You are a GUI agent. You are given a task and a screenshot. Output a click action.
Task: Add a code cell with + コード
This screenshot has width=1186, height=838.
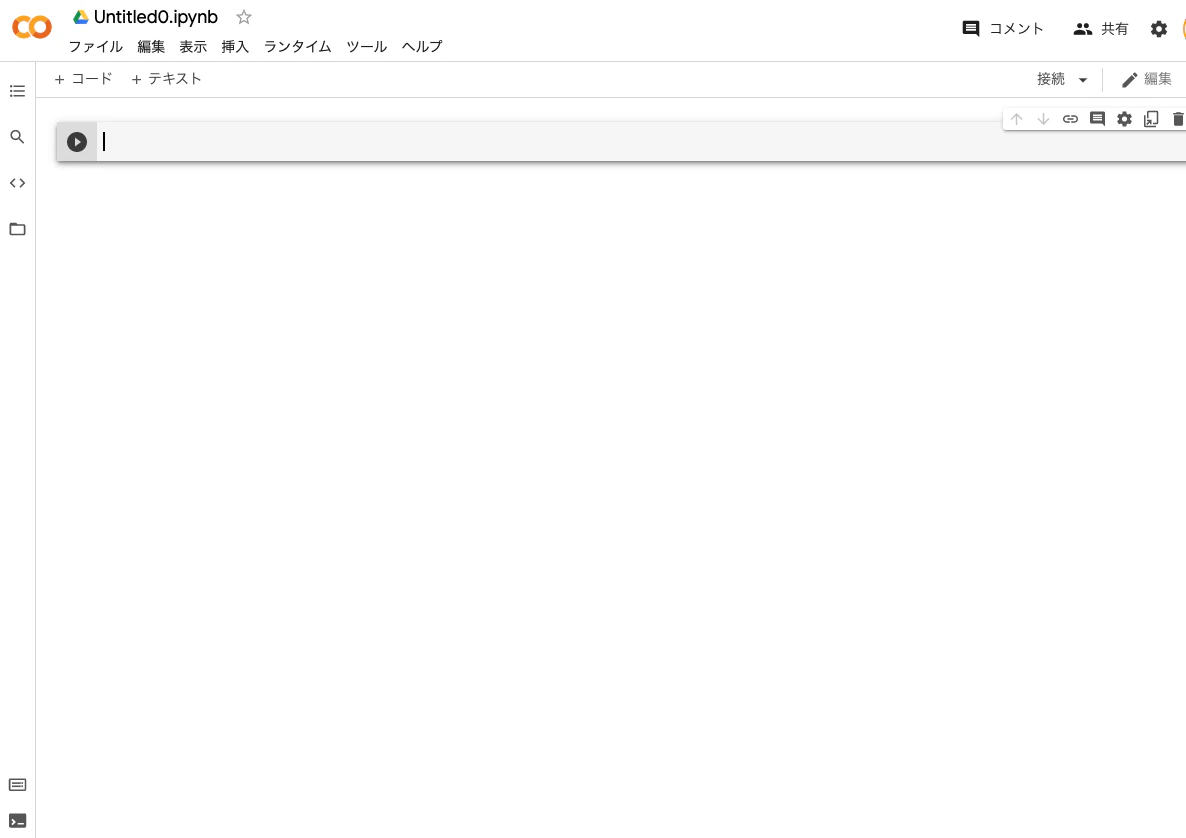[x=83, y=79]
